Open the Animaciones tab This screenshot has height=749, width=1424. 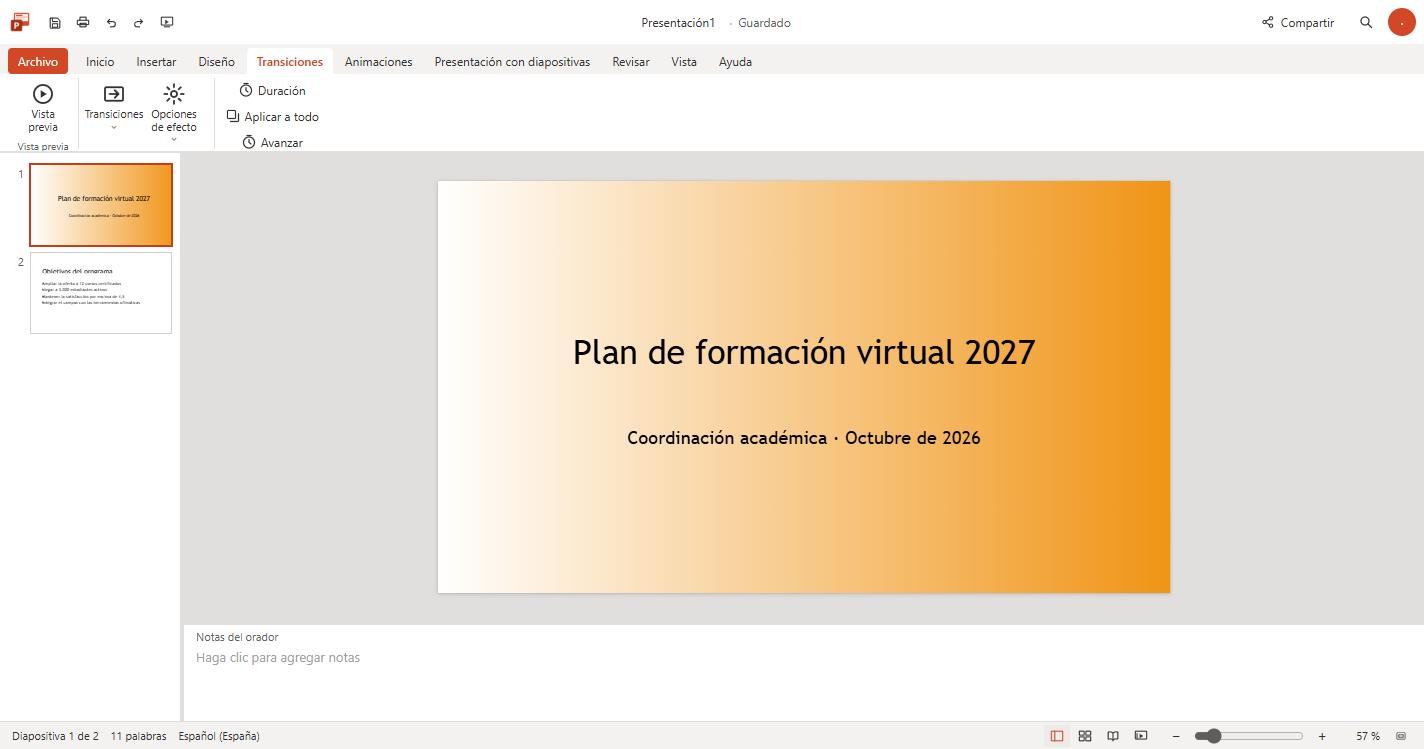tap(378, 61)
